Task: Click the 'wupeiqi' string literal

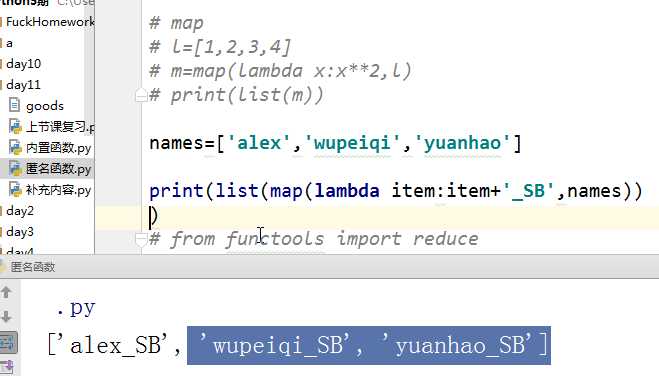Action: point(352,144)
